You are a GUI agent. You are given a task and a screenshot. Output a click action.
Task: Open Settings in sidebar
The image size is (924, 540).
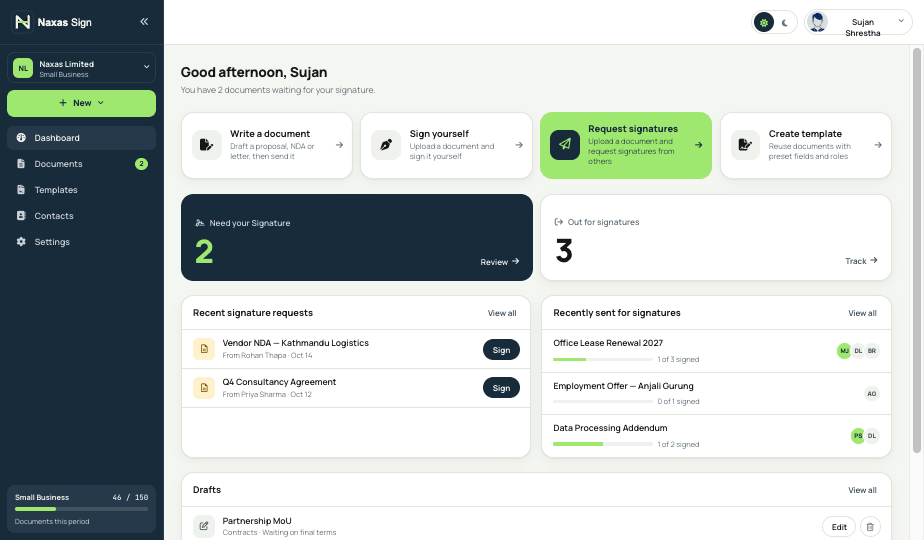tap(81, 242)
